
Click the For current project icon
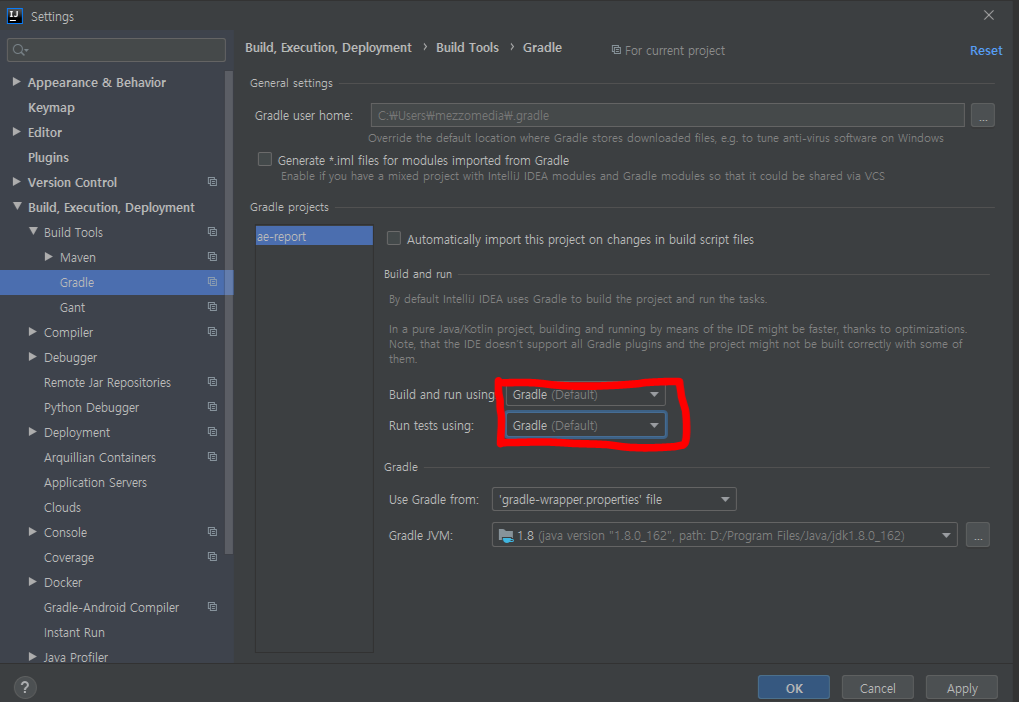click(616, 50)
